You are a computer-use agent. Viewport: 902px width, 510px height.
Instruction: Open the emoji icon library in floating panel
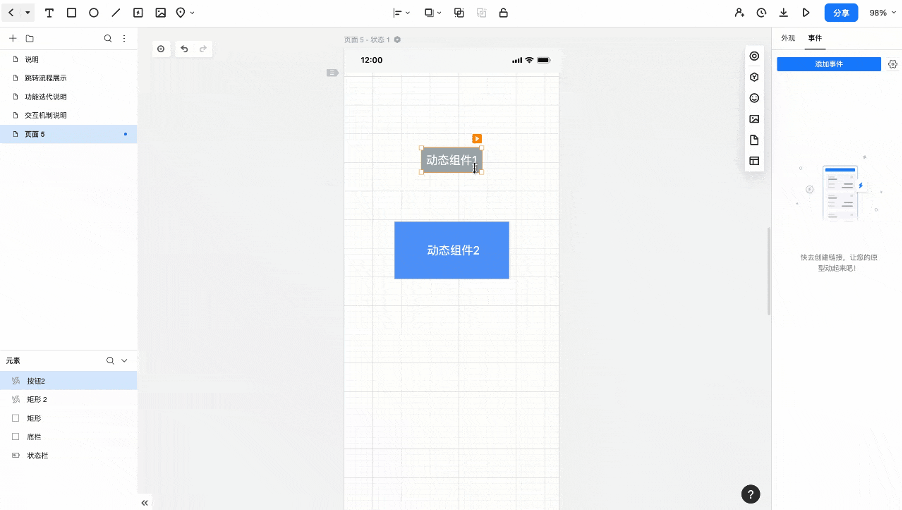(754, 98)
